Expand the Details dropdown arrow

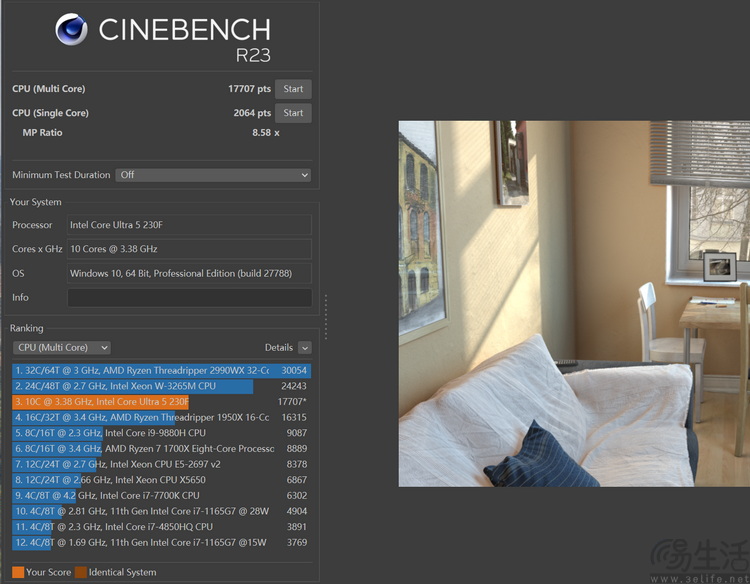coord(305,348)
